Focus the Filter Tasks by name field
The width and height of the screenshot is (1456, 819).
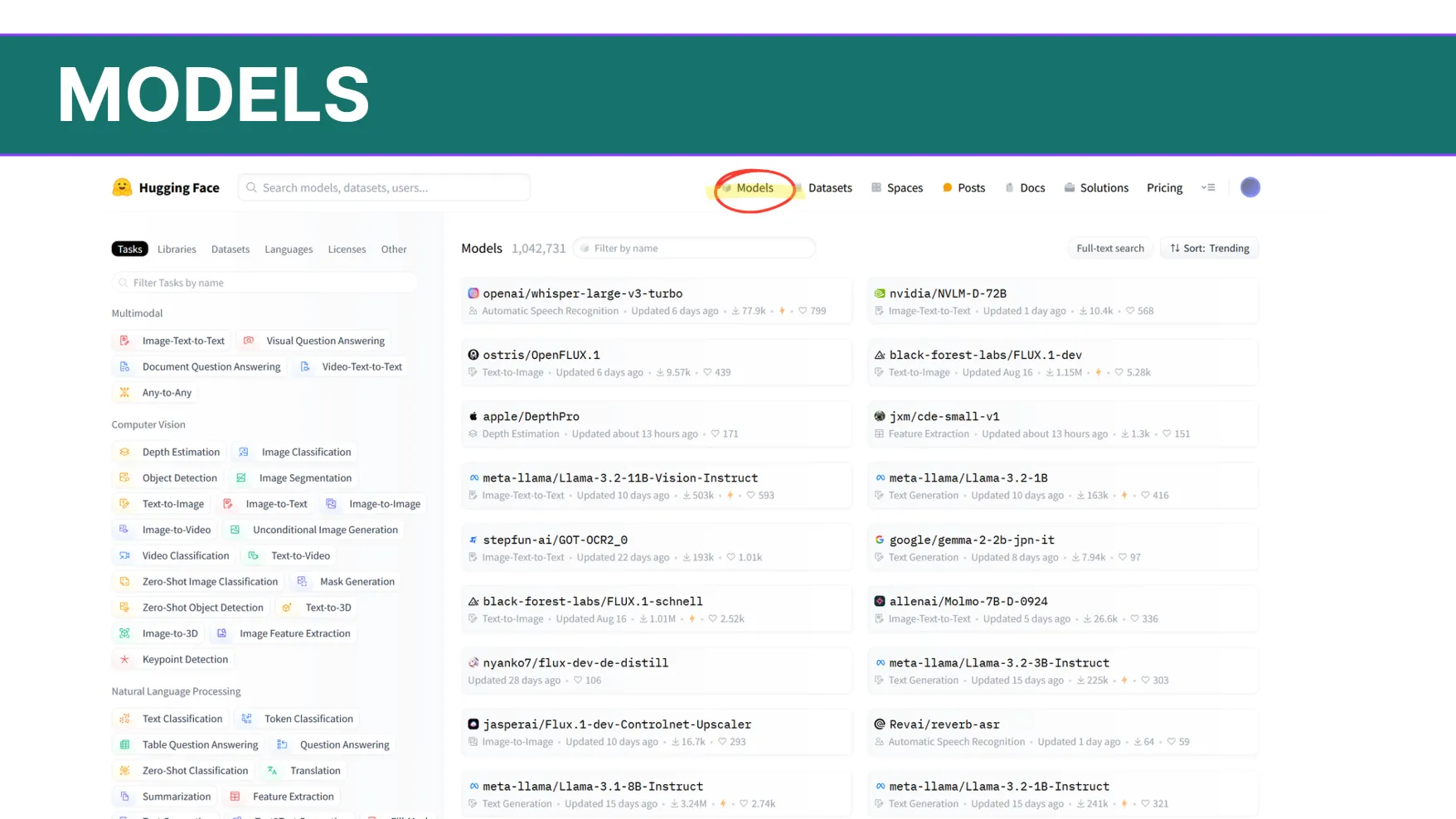pyautogui.click(x=265, y=283)
